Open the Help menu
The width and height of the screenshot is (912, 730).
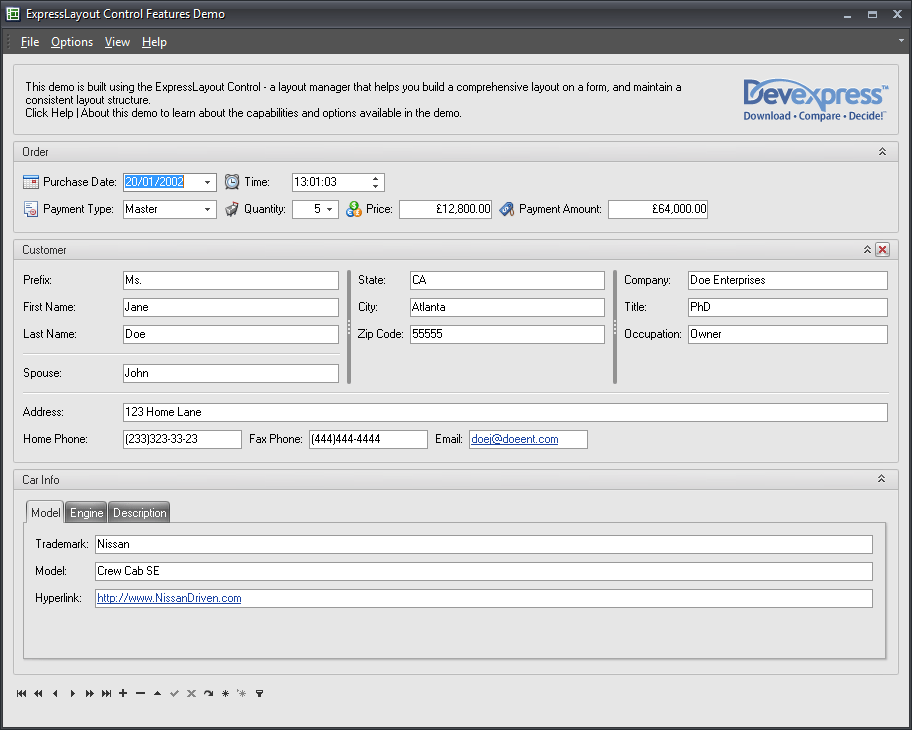(x=154, y=42)
